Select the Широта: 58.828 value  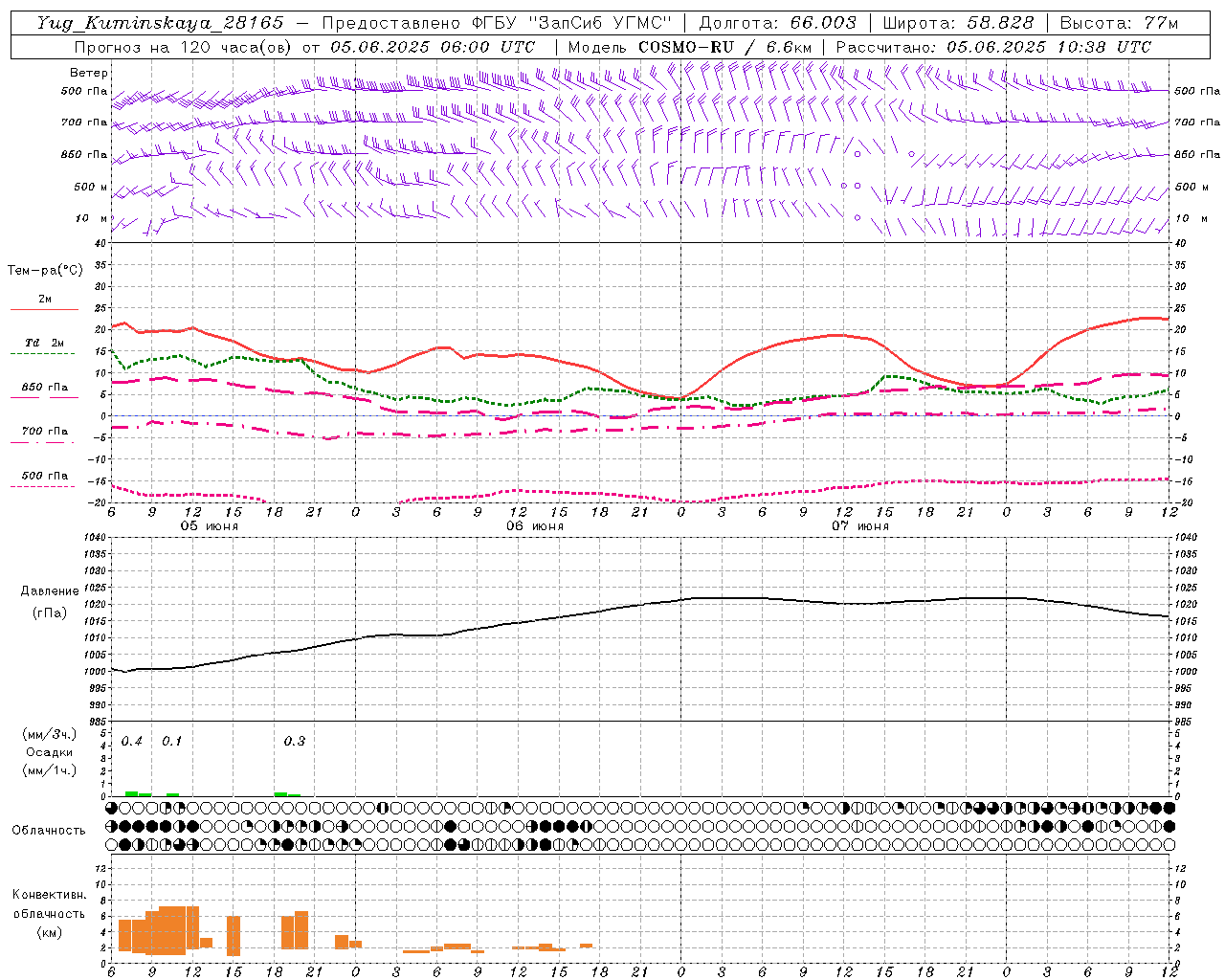coord(958,23)
